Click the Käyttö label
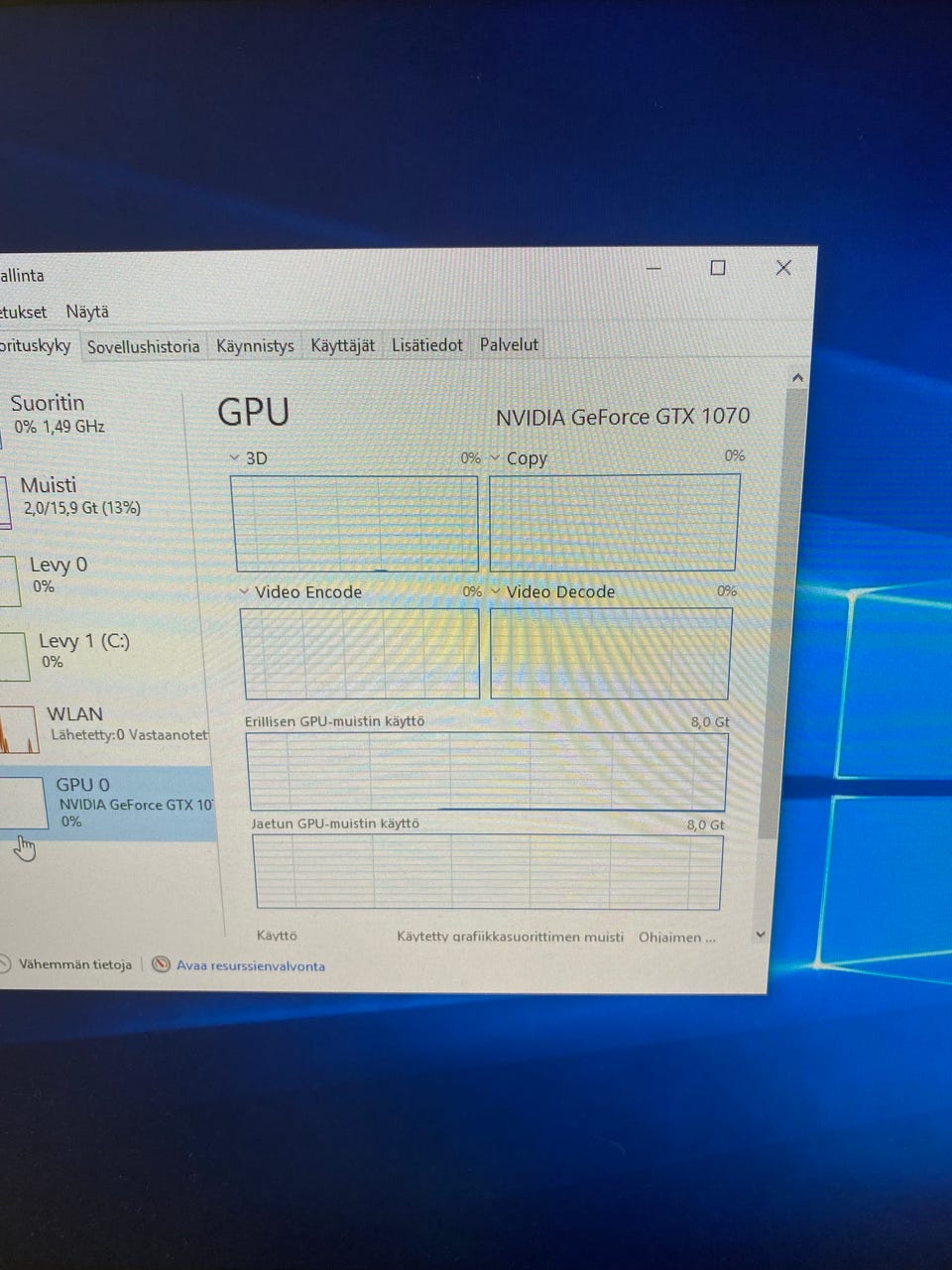 [277, 936]
